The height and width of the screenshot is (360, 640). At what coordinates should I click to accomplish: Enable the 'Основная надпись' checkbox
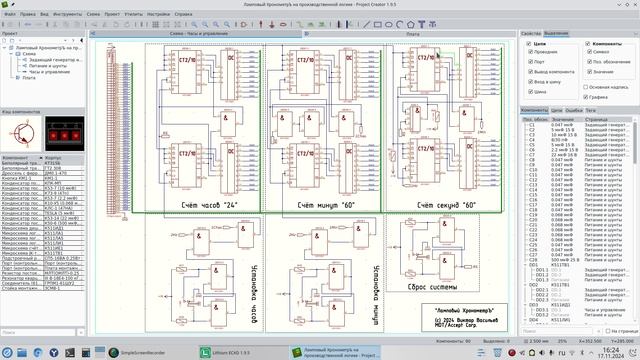click(x=586, y=87)
